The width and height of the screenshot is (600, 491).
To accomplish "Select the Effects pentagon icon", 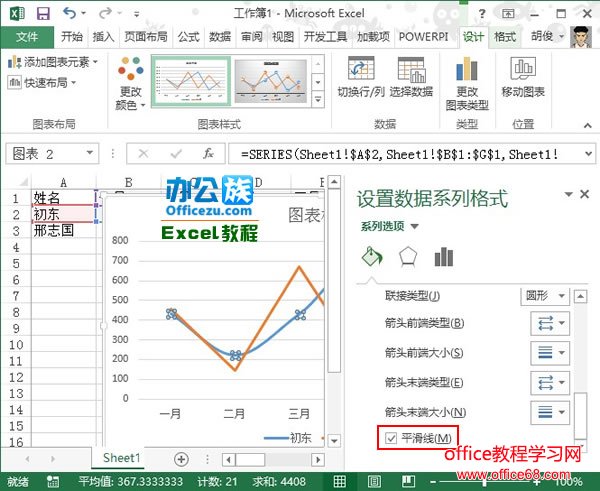I will 408,257.
